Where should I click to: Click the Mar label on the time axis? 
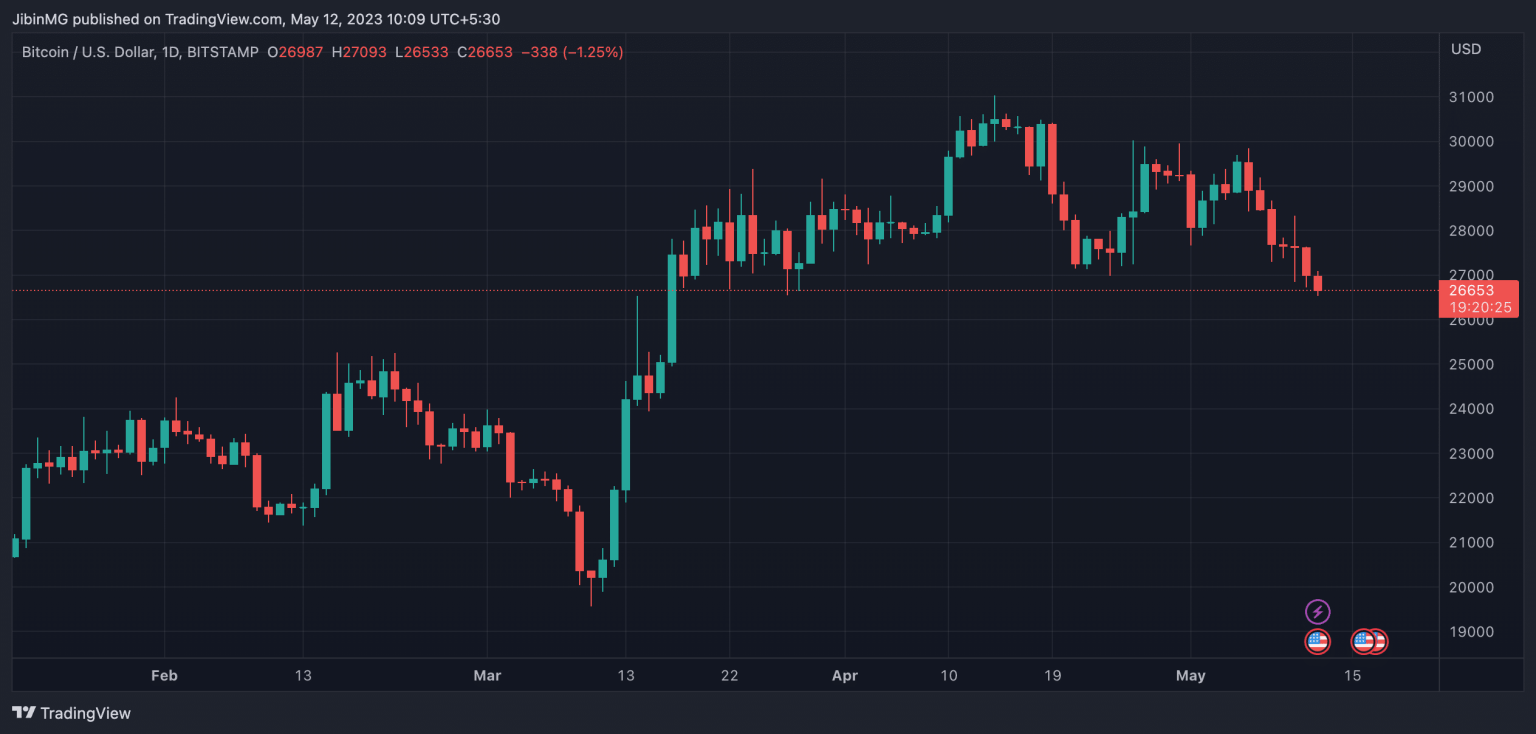[x=487, y=676]
